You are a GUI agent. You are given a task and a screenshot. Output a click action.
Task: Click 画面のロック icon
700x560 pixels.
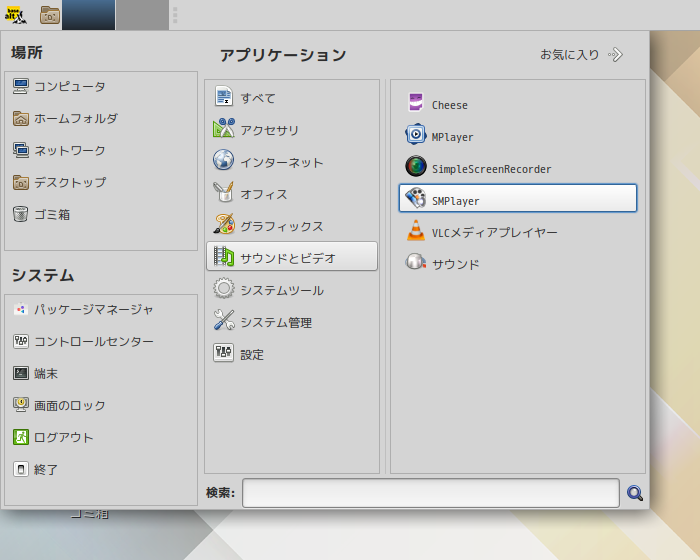(21, 405)
